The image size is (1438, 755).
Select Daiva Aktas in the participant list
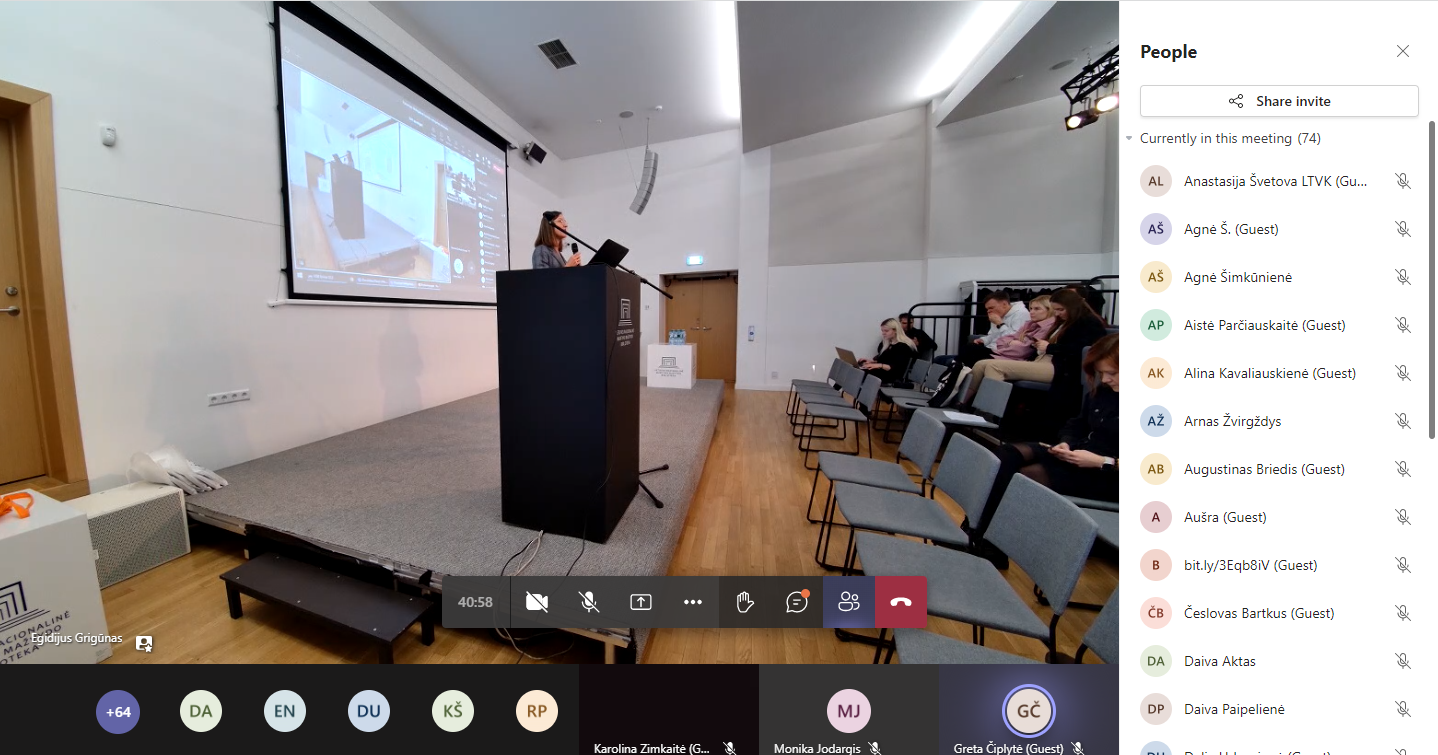pos(1219,661)
